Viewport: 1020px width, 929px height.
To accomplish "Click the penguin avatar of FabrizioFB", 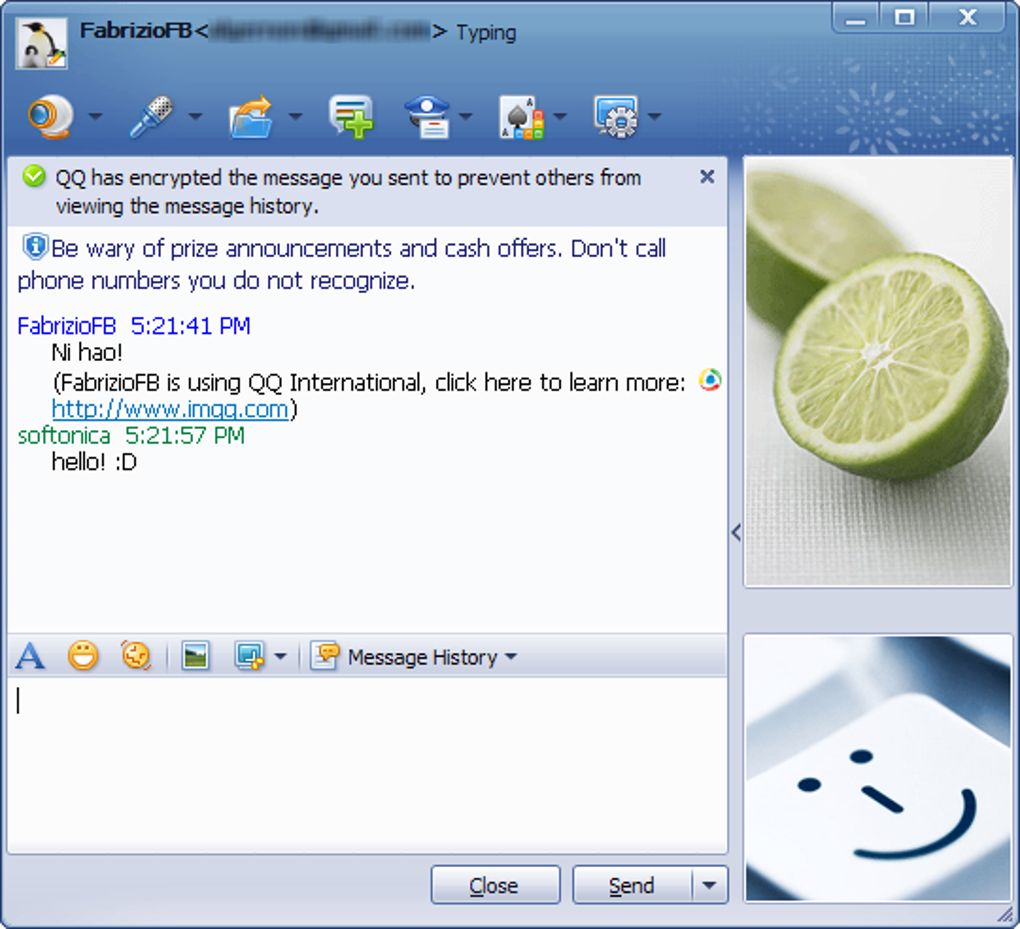I will pos(41,44).
